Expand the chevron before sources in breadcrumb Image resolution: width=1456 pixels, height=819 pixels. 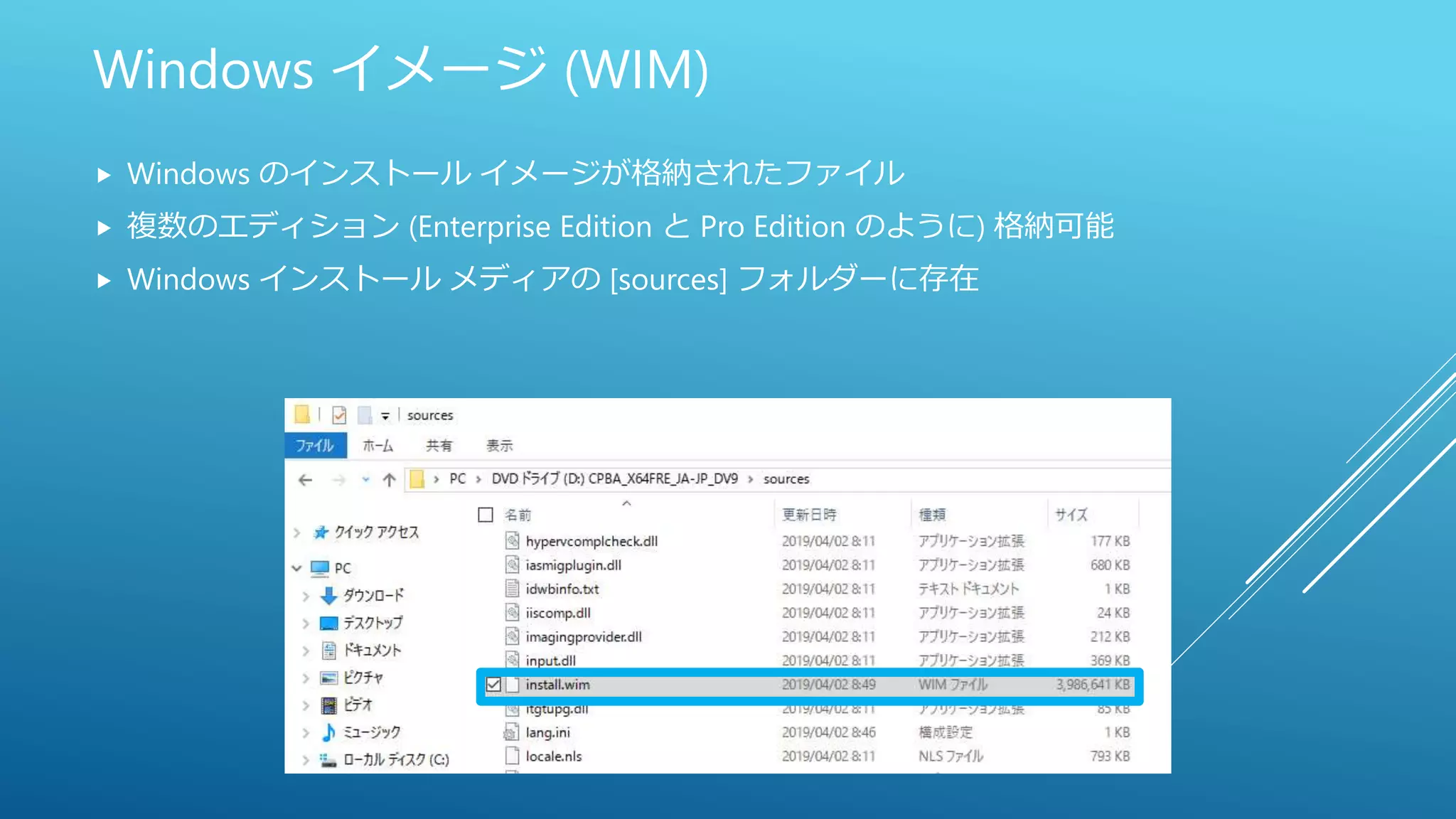click(x=750, y=480)
